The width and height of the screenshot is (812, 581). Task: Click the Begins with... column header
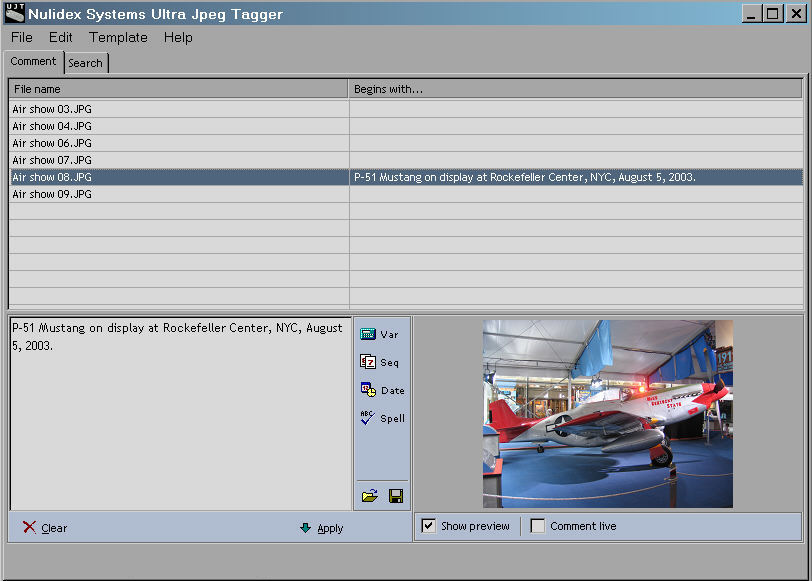point(576,89)
